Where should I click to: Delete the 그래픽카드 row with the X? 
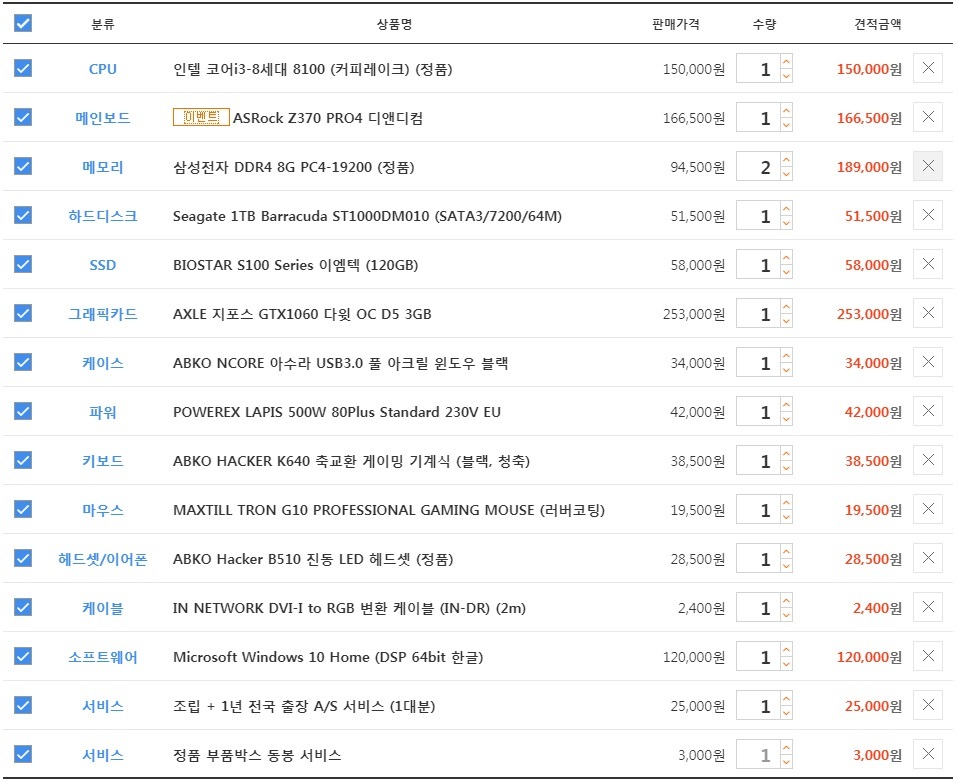coord(927,313)
